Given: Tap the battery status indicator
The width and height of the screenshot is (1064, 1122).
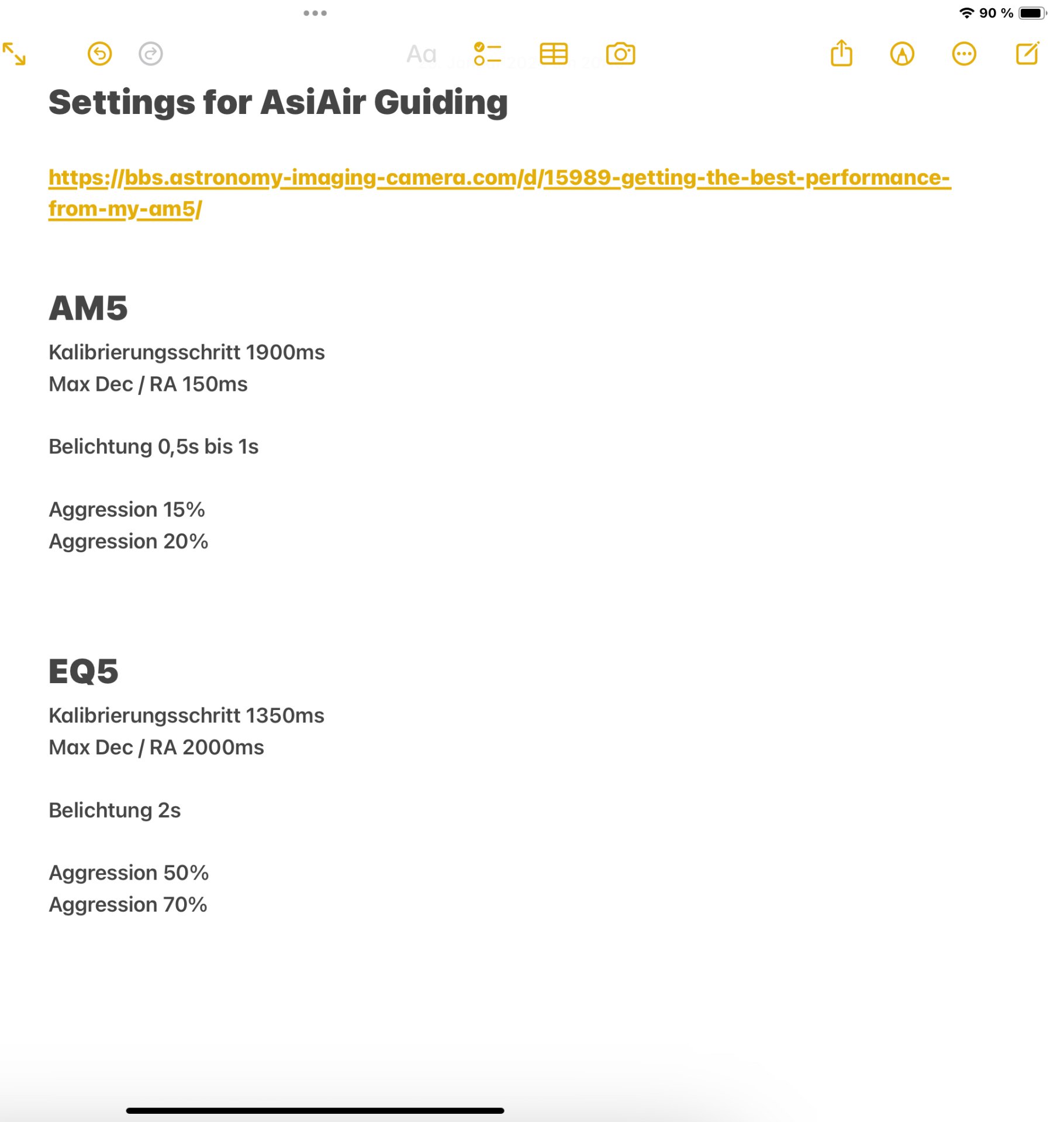Looking at the screenshot, I should point(1034,13).
